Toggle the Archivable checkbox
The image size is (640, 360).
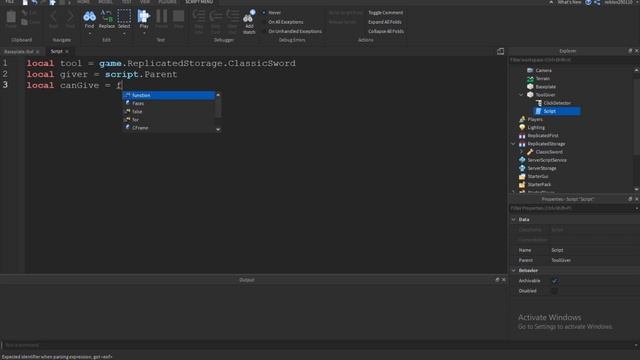click(x=554, y=281)
